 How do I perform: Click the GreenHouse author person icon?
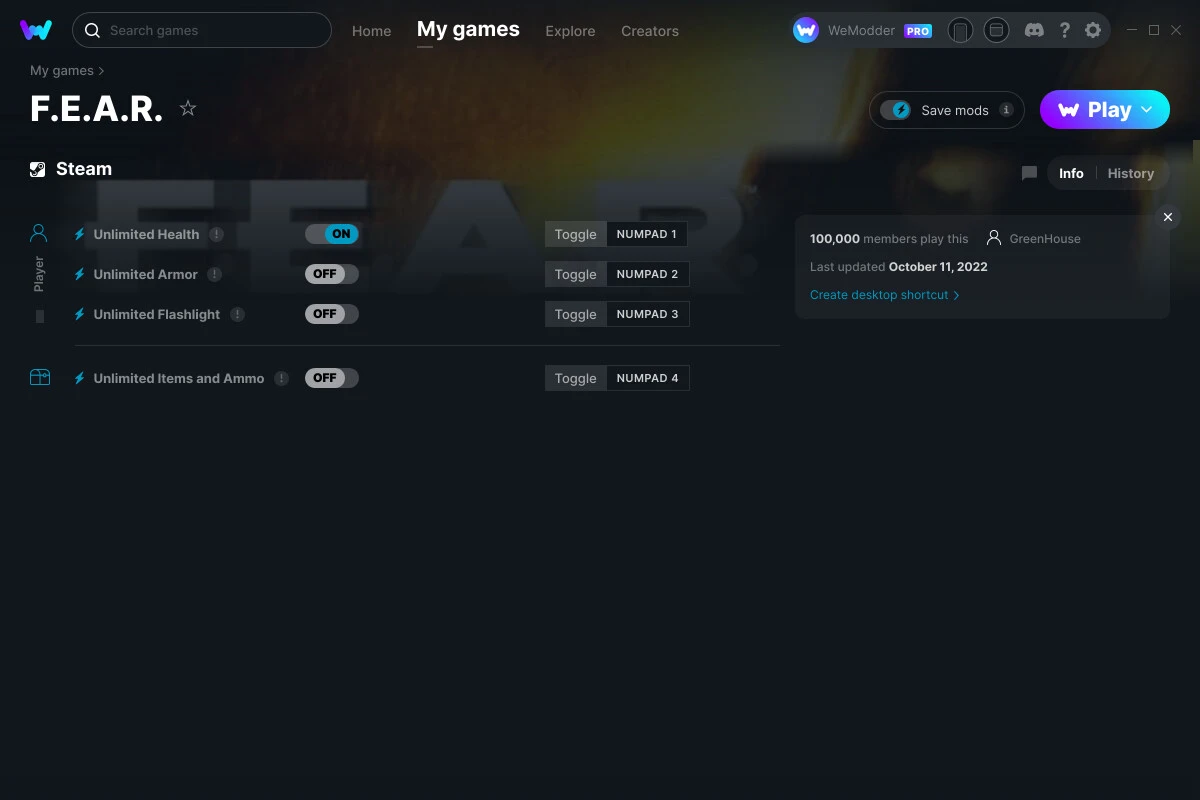click(x=994, y=238)
